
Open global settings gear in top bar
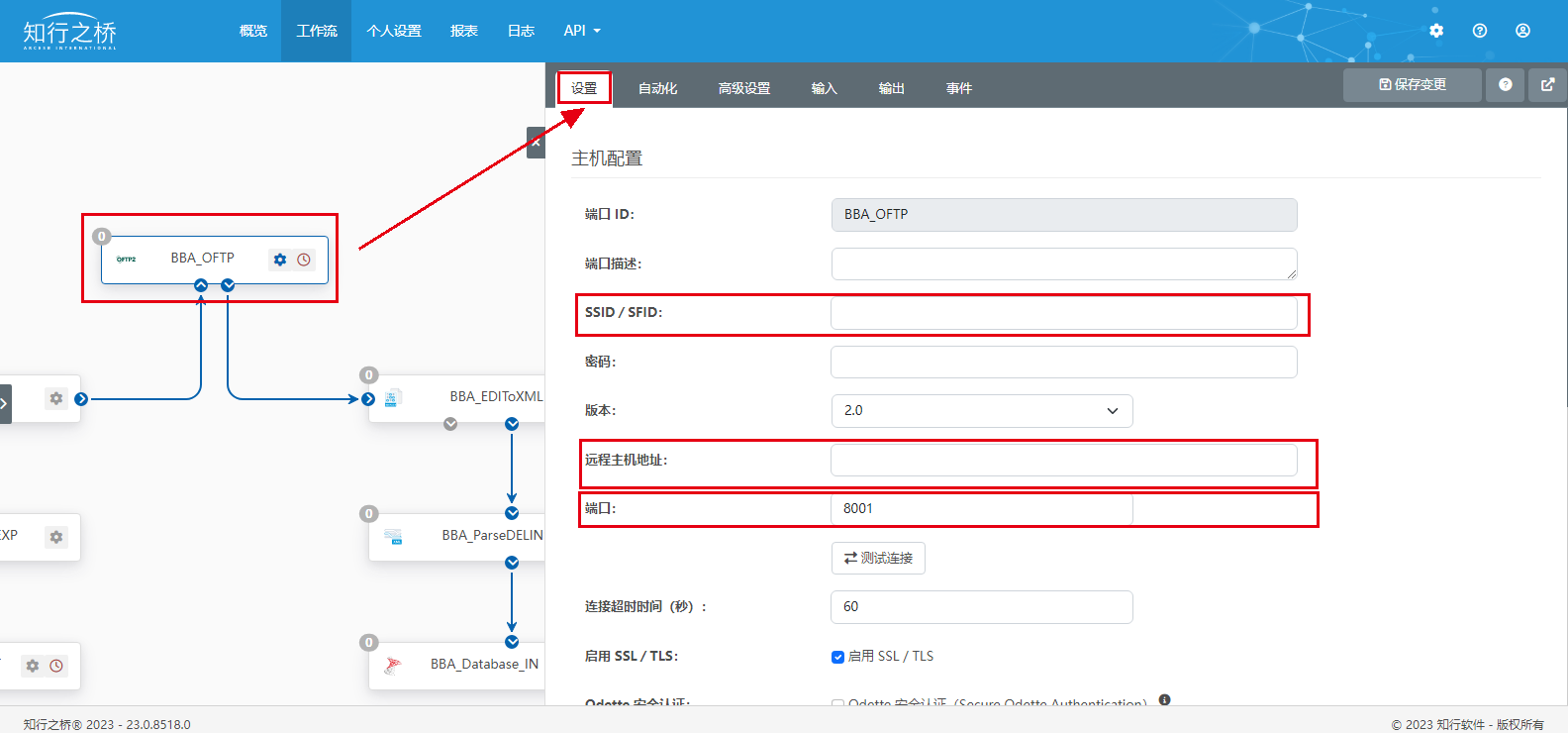coord(1436,31)
